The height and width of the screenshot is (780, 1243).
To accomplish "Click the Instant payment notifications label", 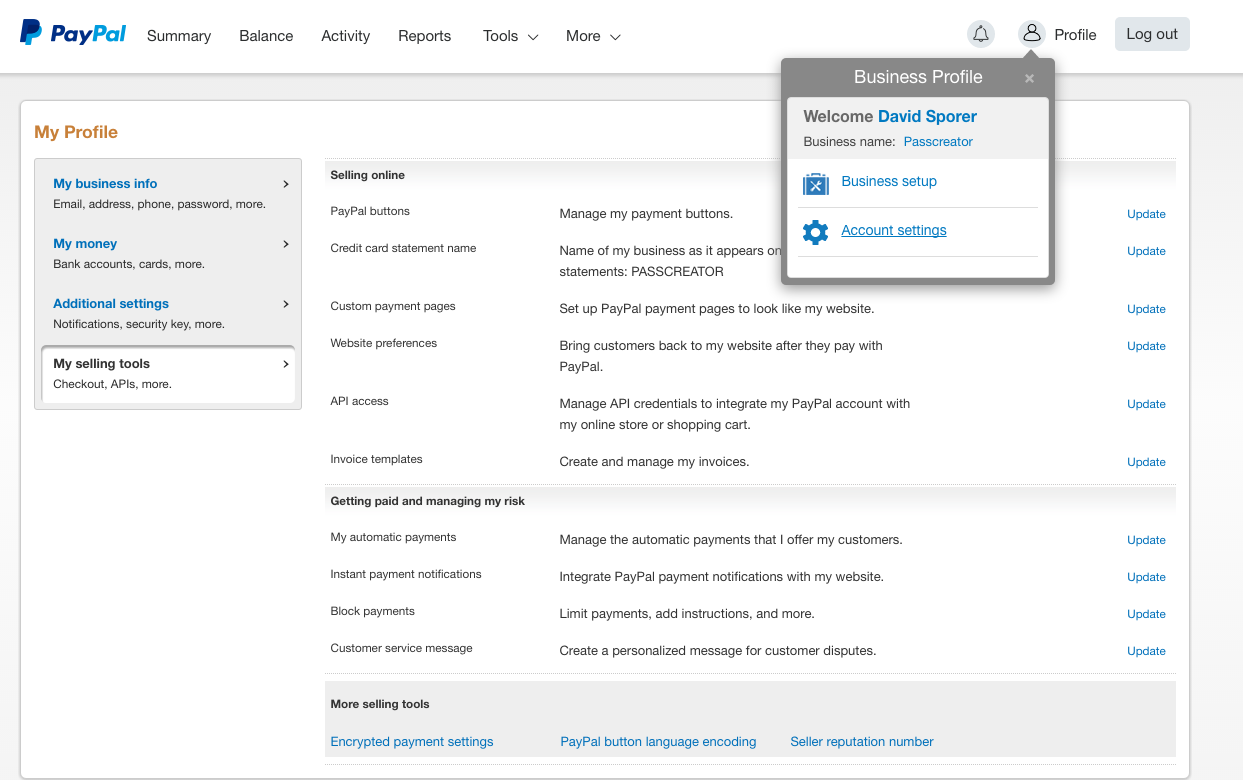I will point(406,574).
